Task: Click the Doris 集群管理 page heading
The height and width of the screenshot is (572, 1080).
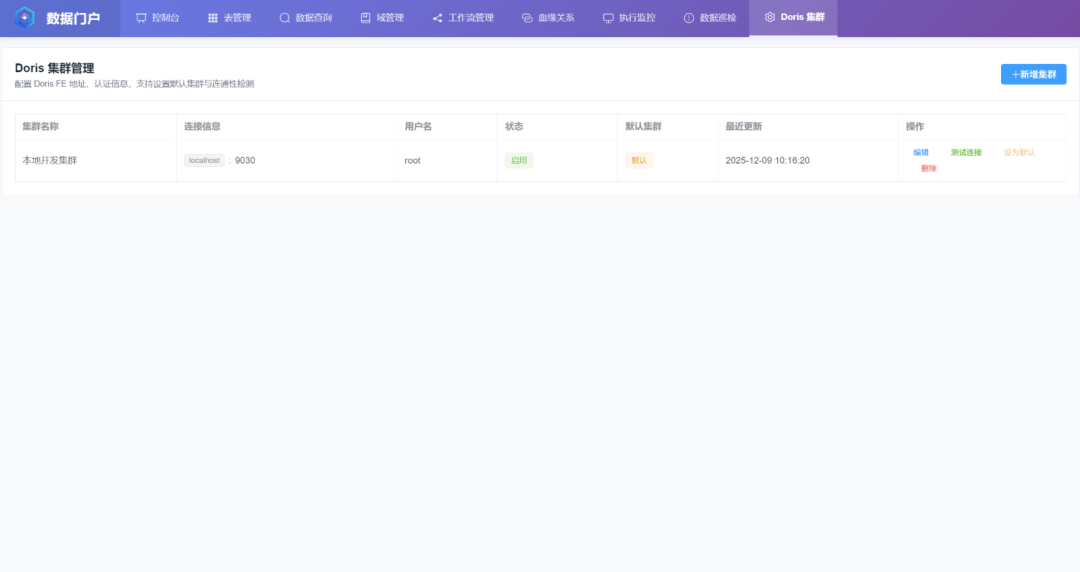Action: pyautogui.click(x=54, y=68)
